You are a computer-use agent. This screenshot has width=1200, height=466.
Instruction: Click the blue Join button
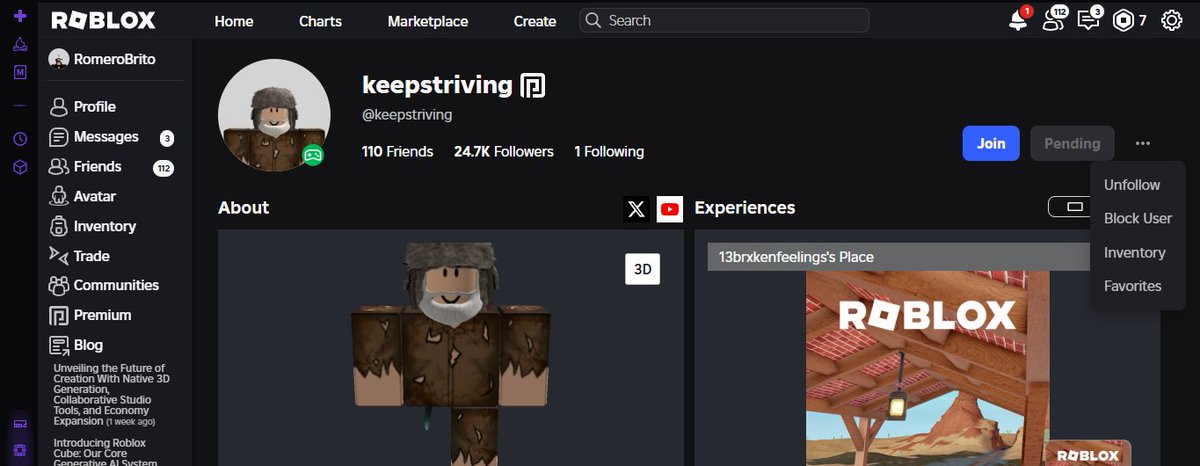tap(991, 143)
